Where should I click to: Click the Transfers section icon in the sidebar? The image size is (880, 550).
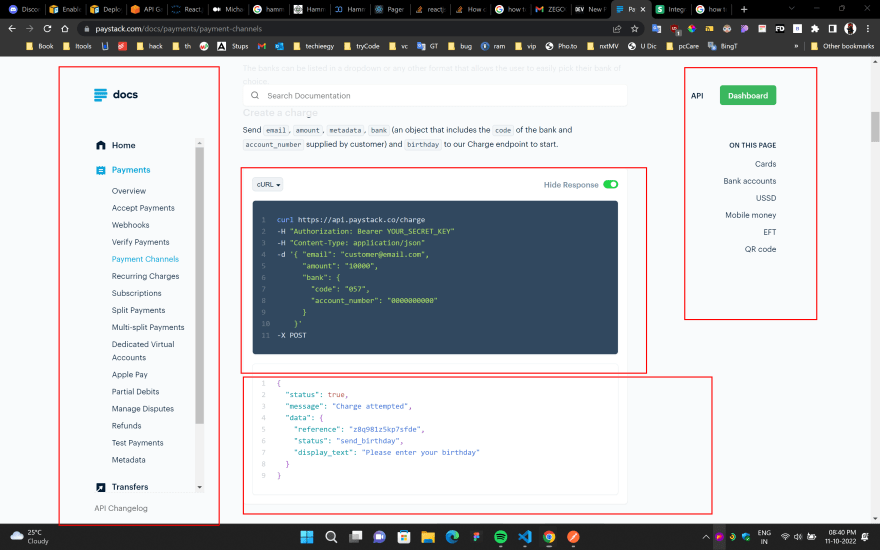(x=100, y=487)
